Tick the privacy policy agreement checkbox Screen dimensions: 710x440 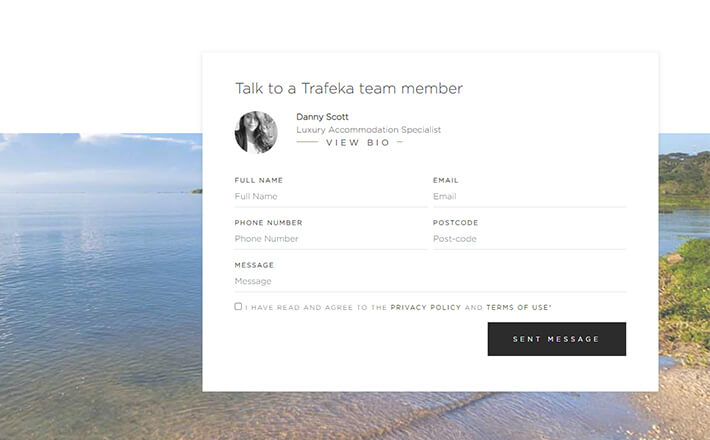tap(238, 307)
